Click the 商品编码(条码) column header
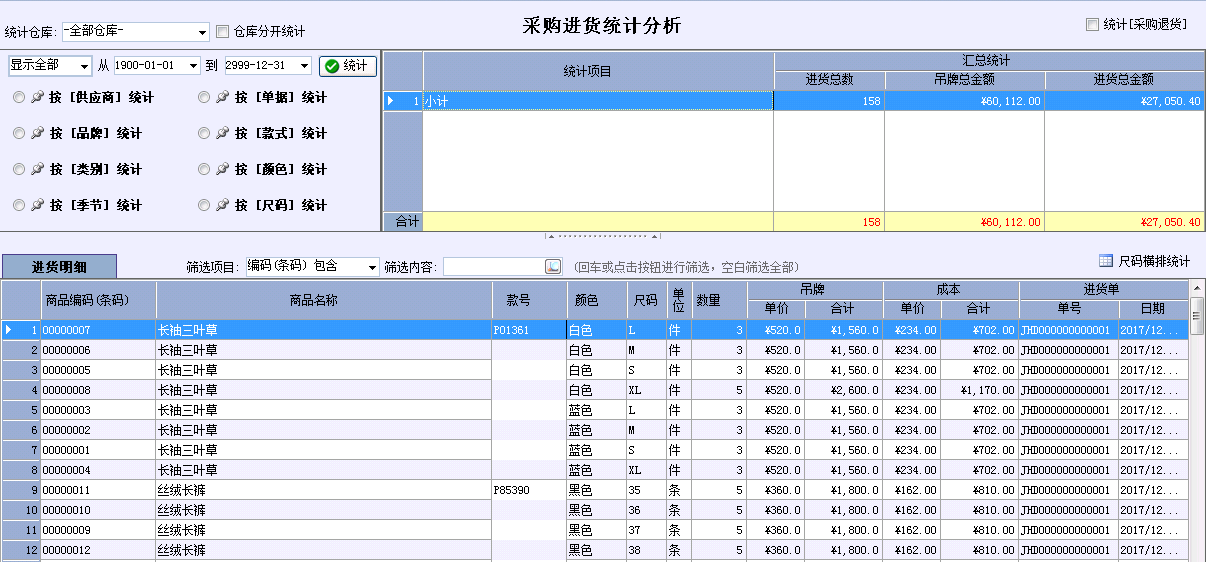Screen dimensions: 1206x562 [x=98, y=300]
